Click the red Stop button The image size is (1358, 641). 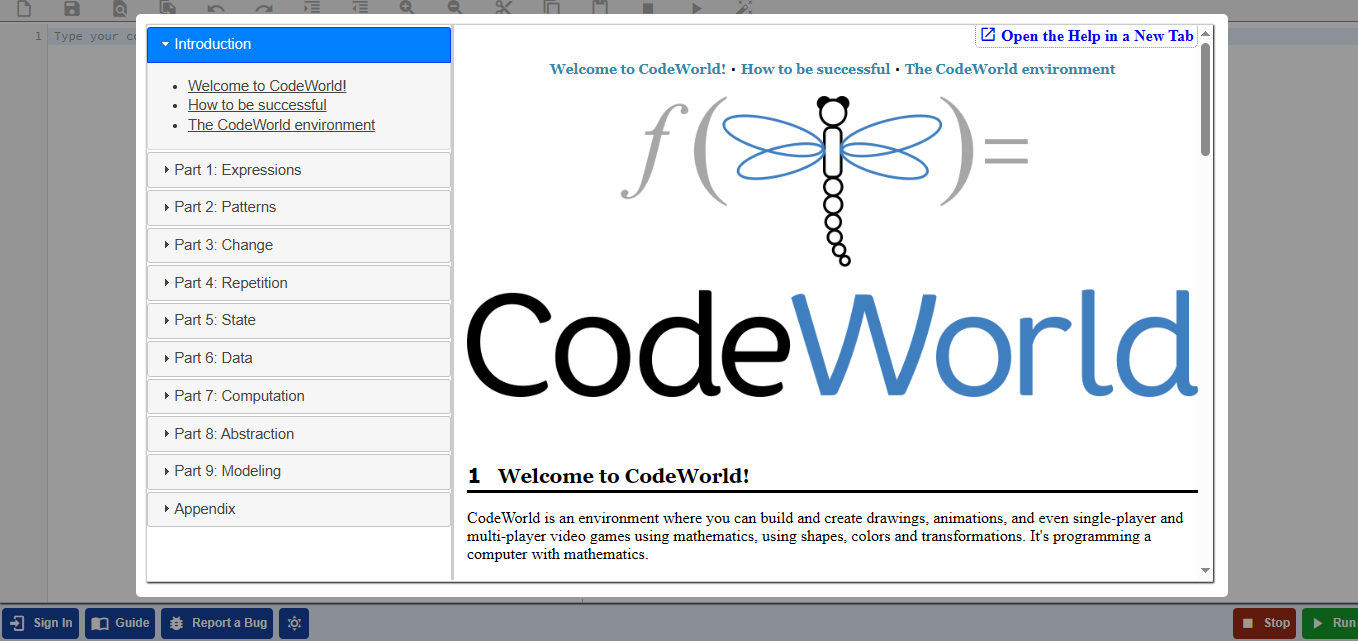point(1264,623)
